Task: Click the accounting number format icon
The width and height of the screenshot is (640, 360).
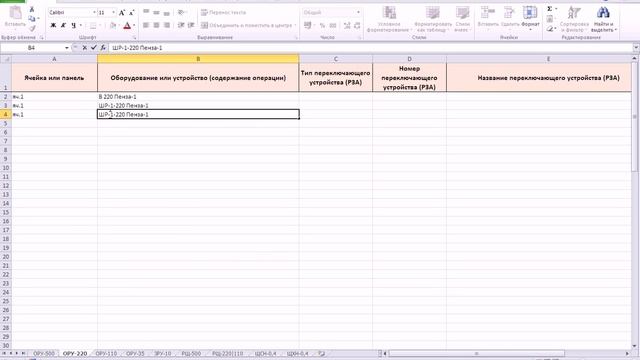Action: click(x=307, y=25)
